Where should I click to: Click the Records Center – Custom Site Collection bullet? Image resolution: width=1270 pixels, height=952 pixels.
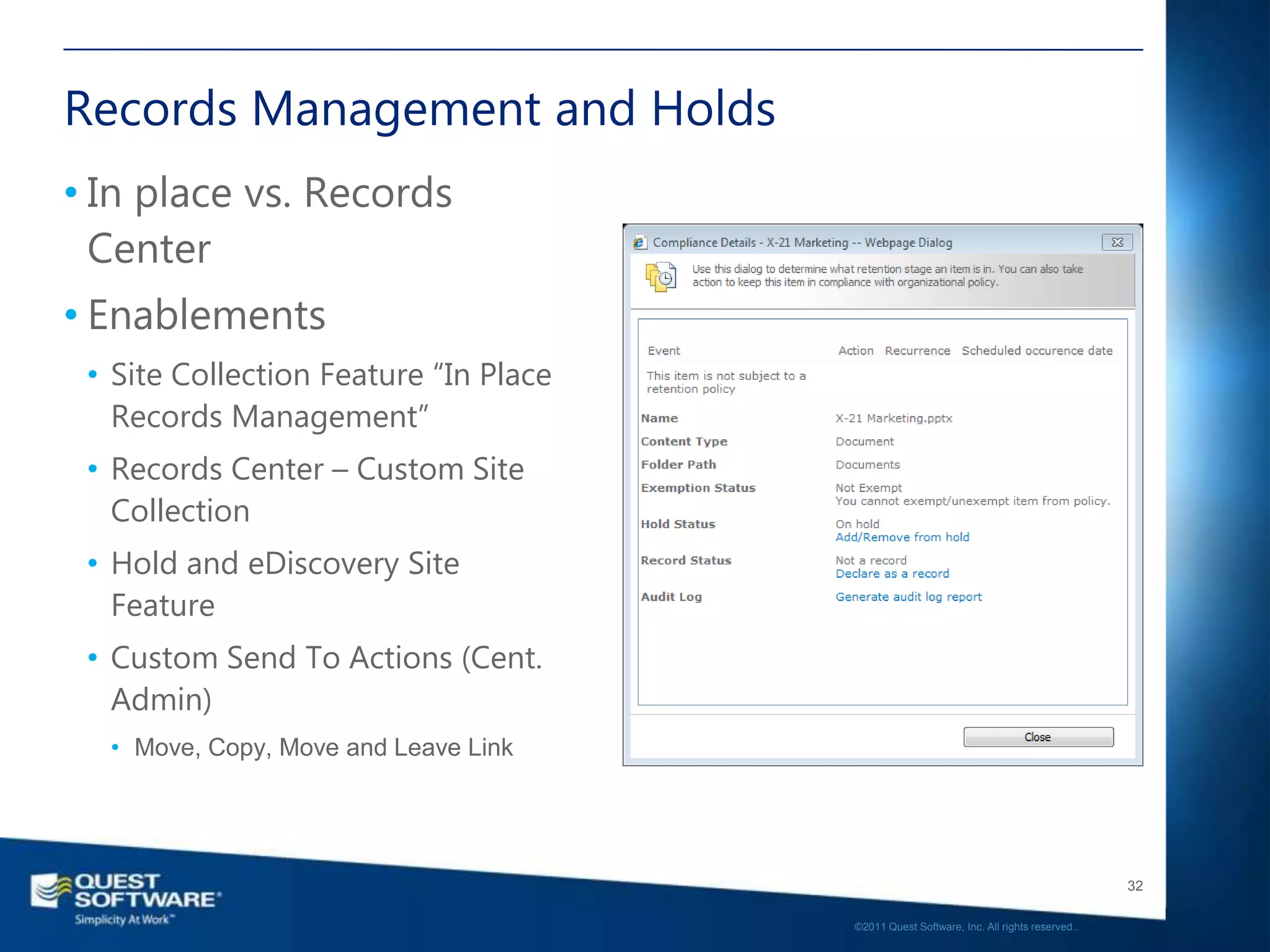point(317,490)
